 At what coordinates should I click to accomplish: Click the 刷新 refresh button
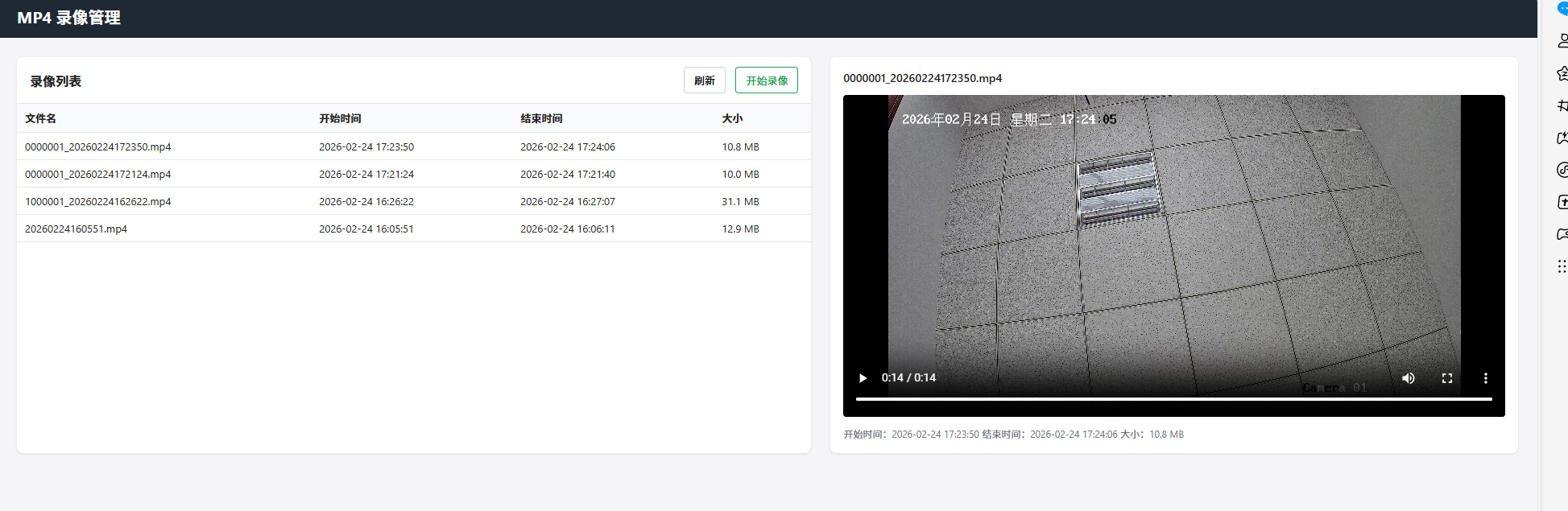[705, 80]
